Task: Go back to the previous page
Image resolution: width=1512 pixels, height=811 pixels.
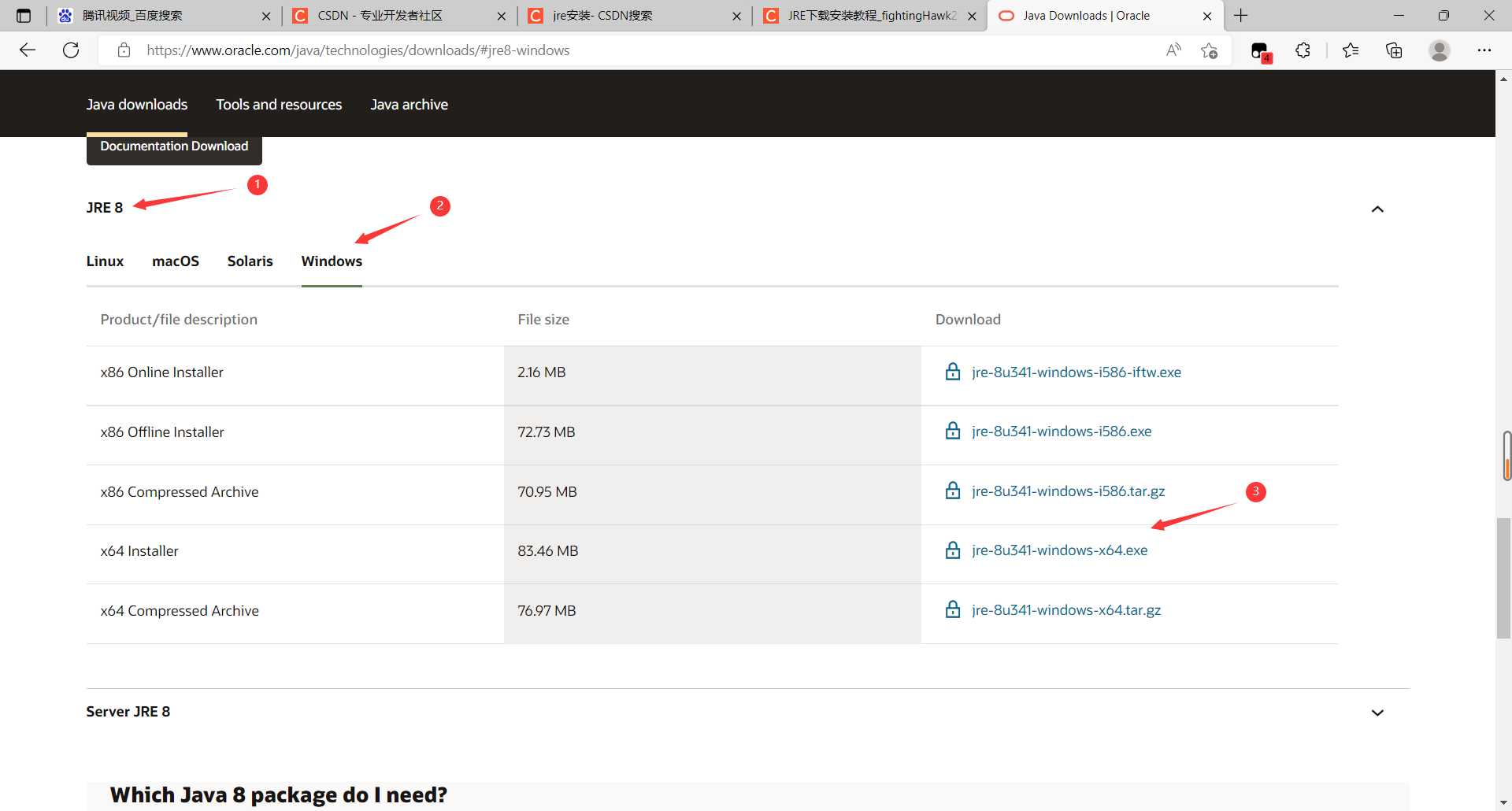Action: (28, 50)
